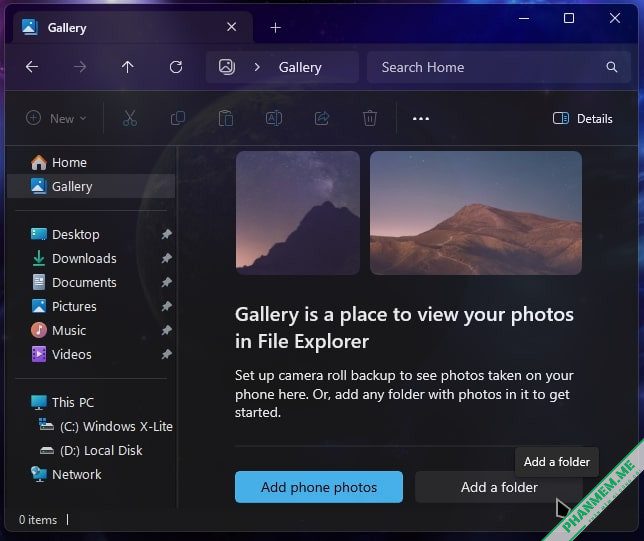Screen dimensions: 644x541
Task: Open Videos in the sidebar
Action: click(x=91, y=355)
